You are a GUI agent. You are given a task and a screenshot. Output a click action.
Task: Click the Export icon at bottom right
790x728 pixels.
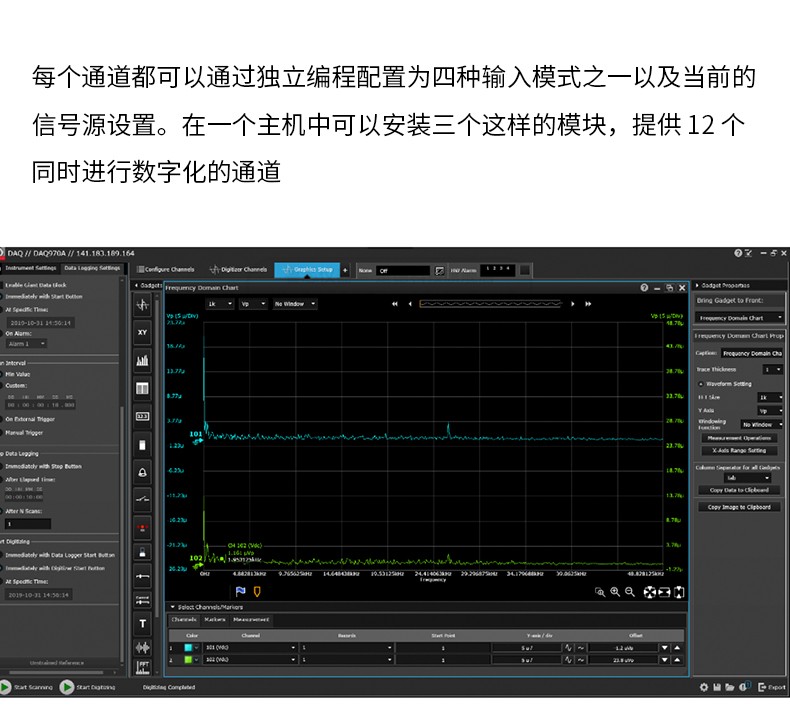click(x=771, y=687)
